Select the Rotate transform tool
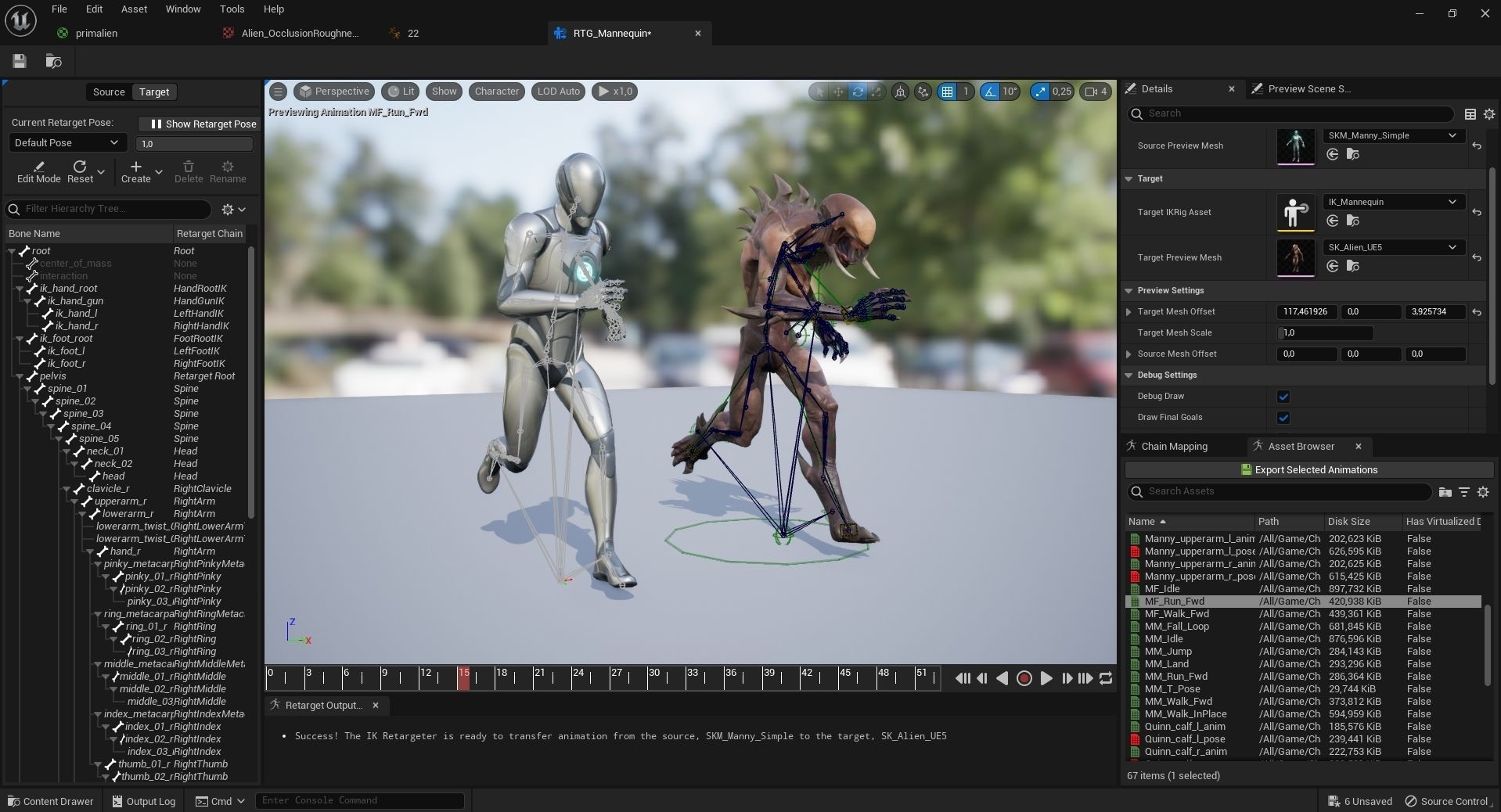 coord(858,92)
